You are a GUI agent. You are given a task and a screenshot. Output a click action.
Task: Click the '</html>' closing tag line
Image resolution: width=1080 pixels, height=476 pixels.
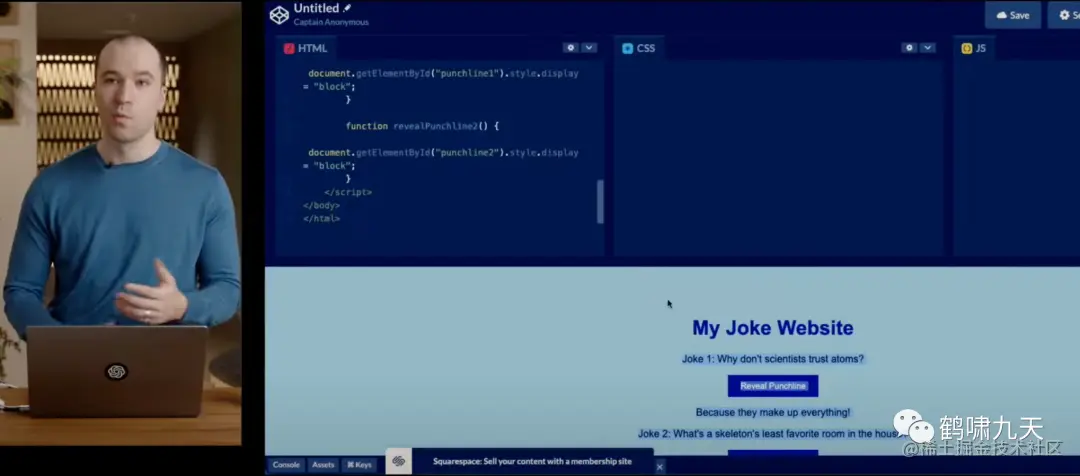coord(322,218)
